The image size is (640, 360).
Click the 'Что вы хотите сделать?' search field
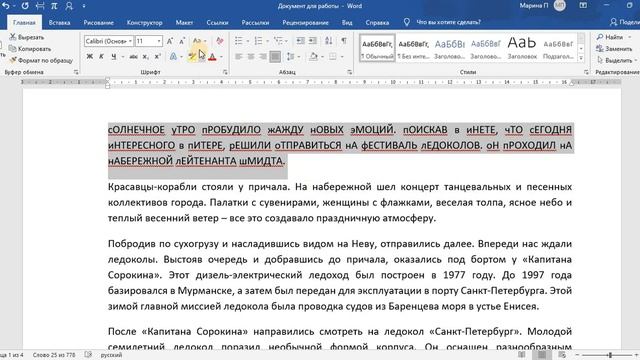pyautogui.click(x=448, y=22)
